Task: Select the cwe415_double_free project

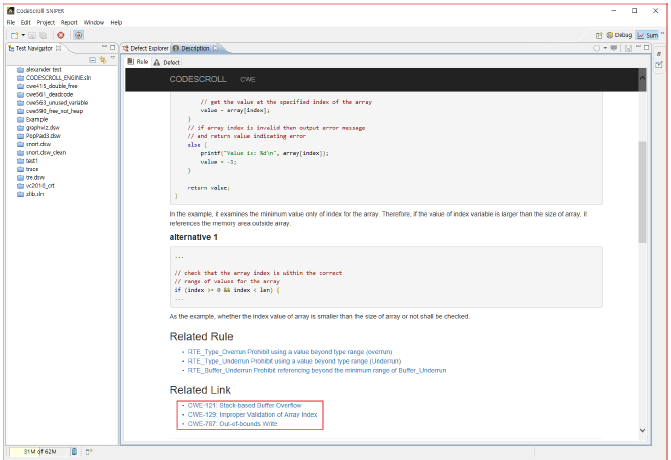Action: click(47, 86)
